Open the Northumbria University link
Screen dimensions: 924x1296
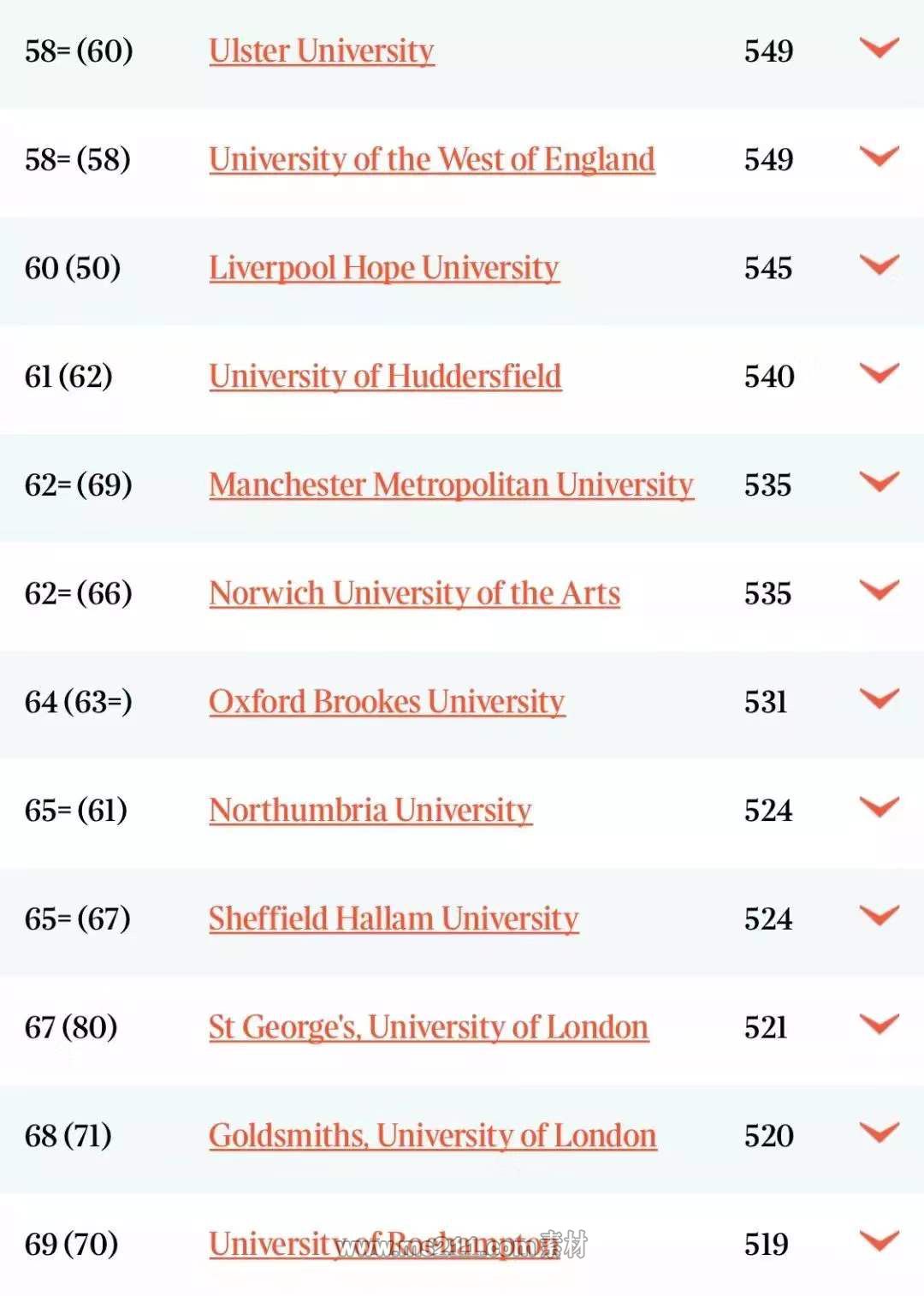(x=370, y=811)
